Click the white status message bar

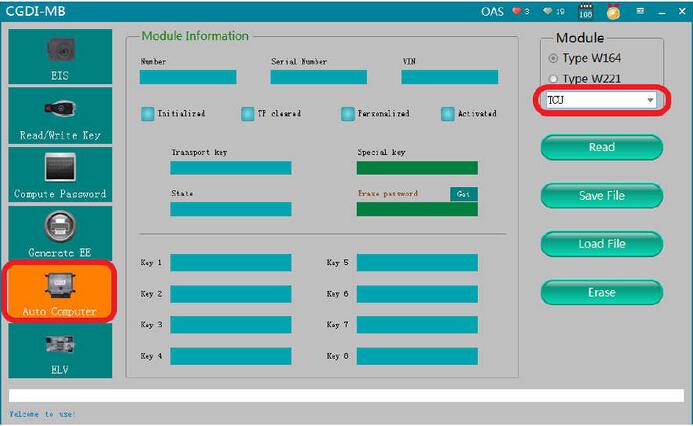(346, 396)
